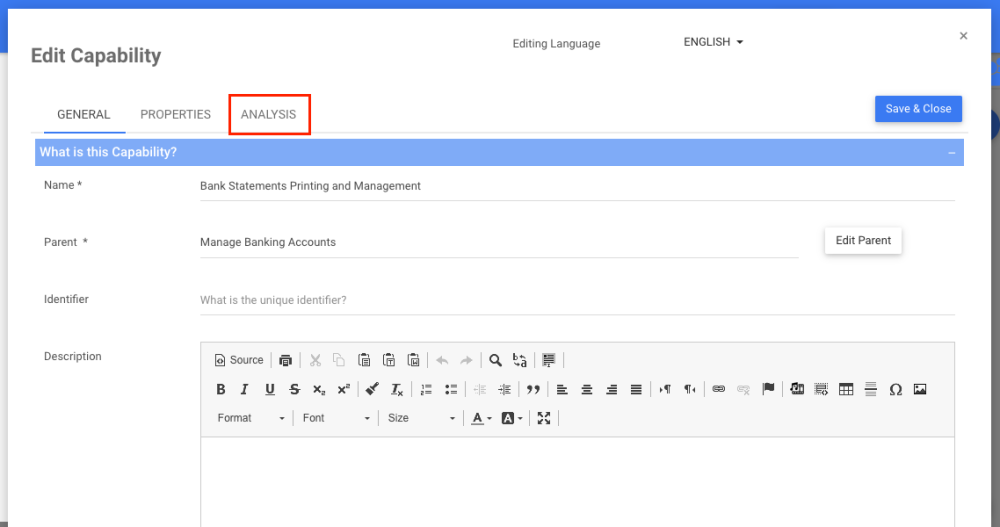Align text right
Image resolution: width=1000 pixels, height=527 pixels.
coord(612,389)
